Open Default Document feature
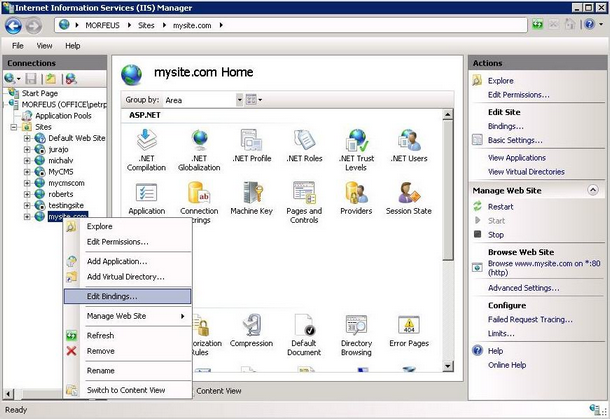610x419 pixels. [304, 335]
